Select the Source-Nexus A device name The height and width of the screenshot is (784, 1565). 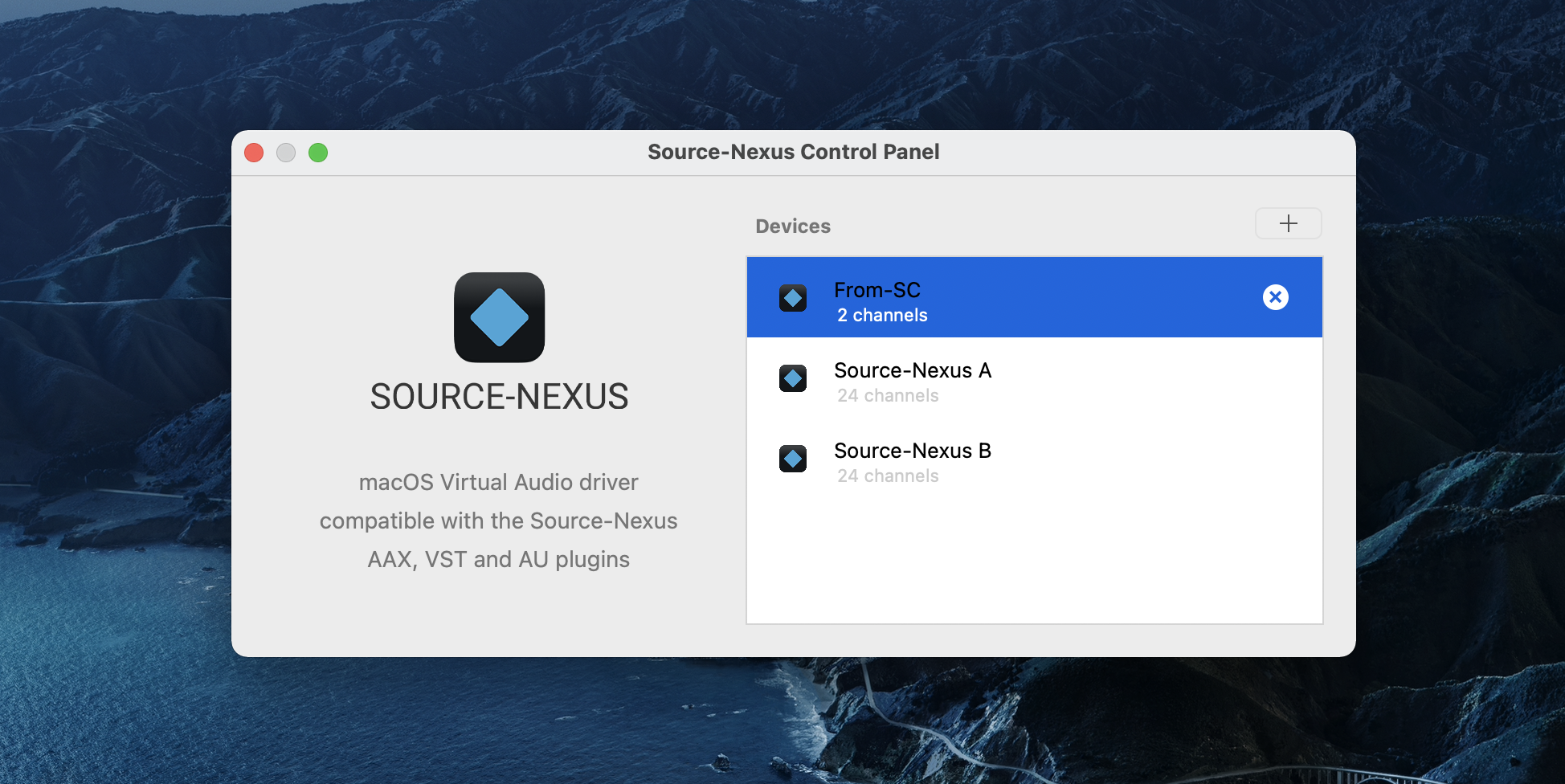pos(912,370)
